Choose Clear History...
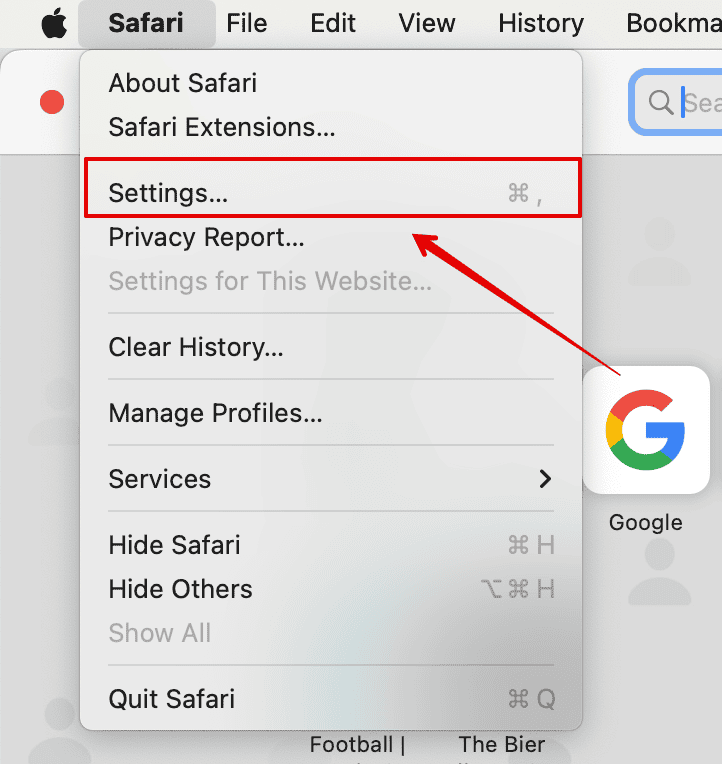 333,347
